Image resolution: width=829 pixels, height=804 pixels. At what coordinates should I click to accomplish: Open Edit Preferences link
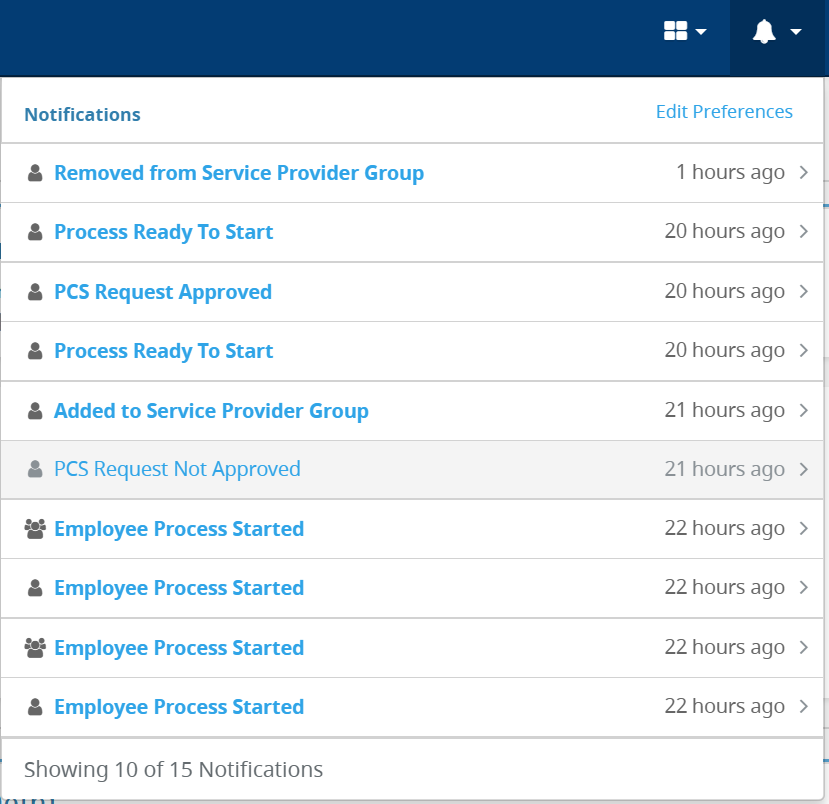pos(724,112)
